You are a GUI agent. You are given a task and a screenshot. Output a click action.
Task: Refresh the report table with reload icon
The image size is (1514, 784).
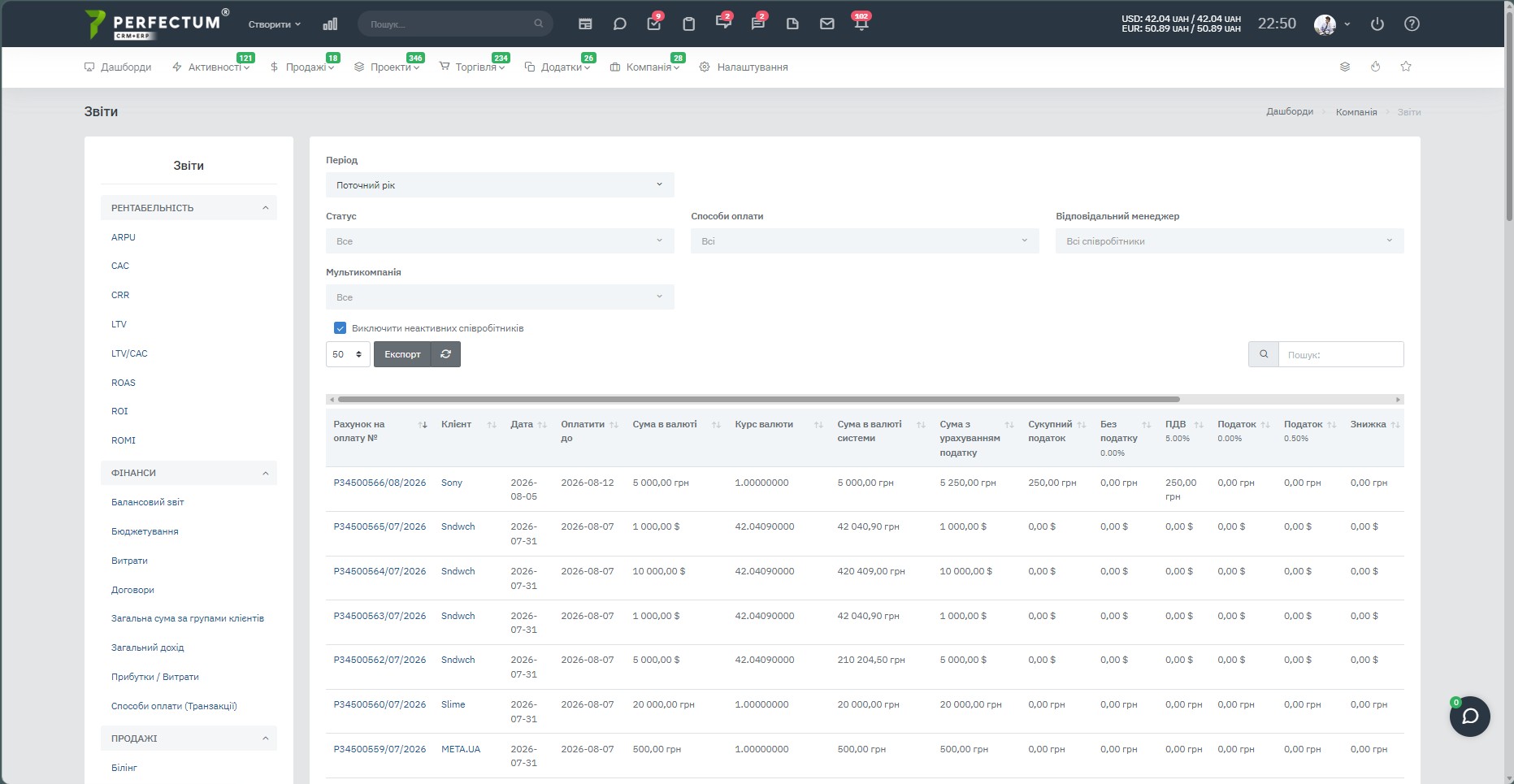tap(445, 354)
